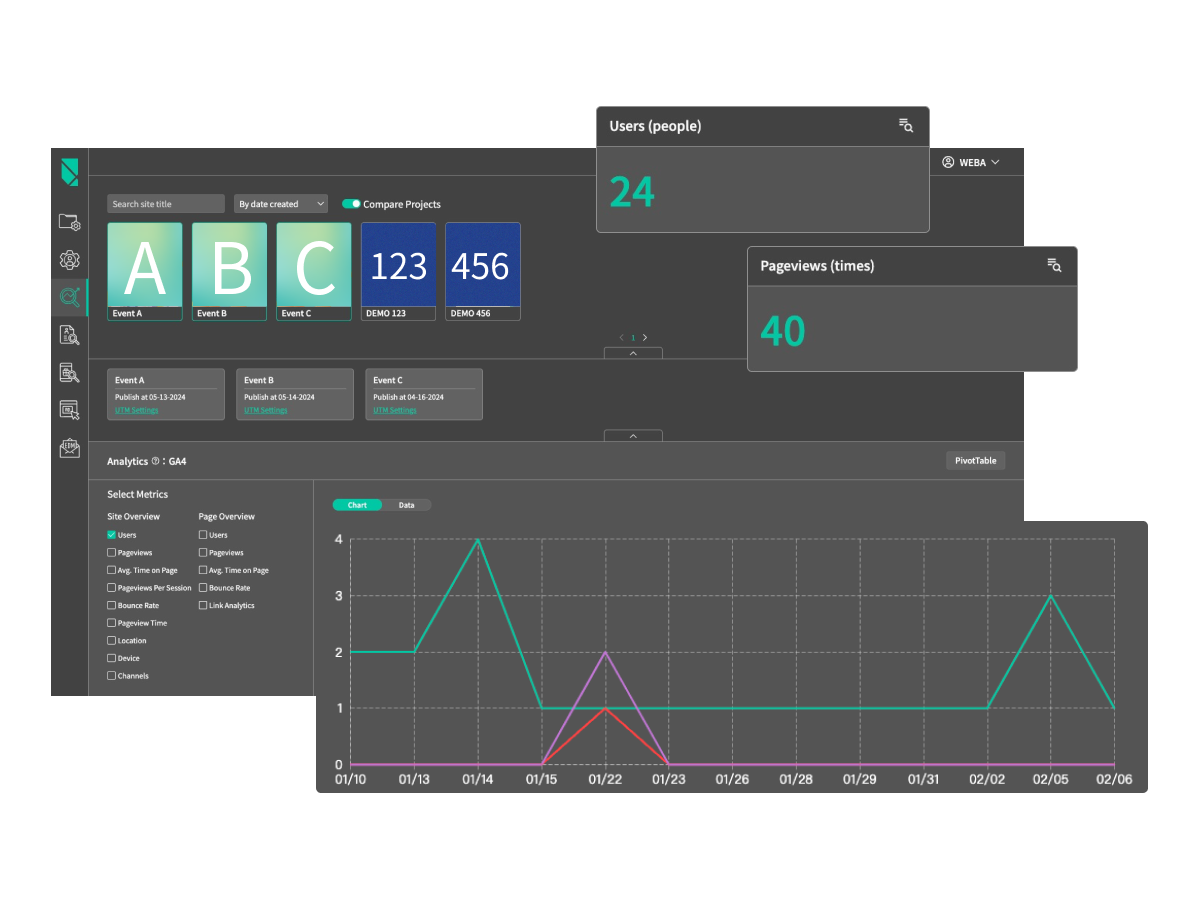The image size is (1200, 900).
Task: Click the AD click-tracking sidebar icon
Action: pyautogui.click(x=69, y=410)
